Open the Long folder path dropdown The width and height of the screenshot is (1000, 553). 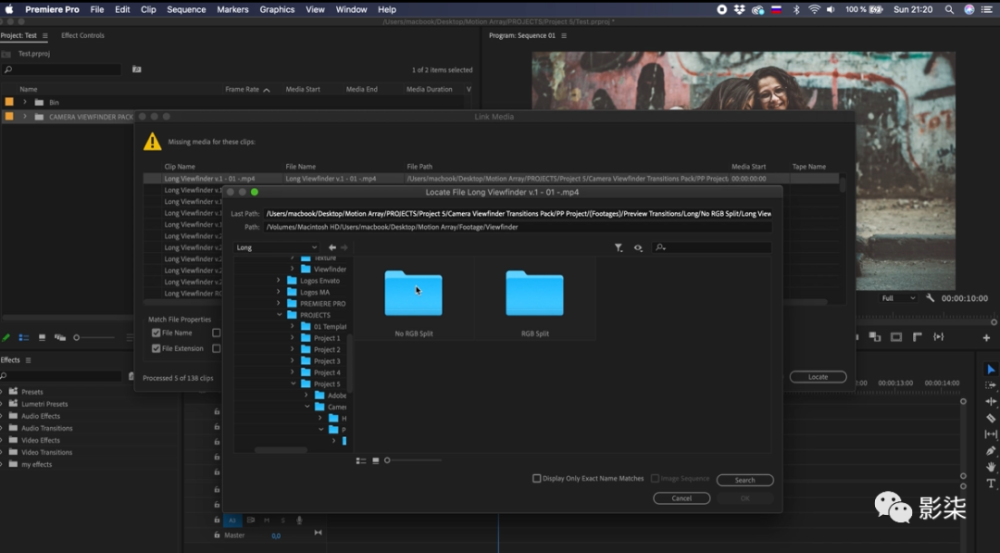[276, 247]
